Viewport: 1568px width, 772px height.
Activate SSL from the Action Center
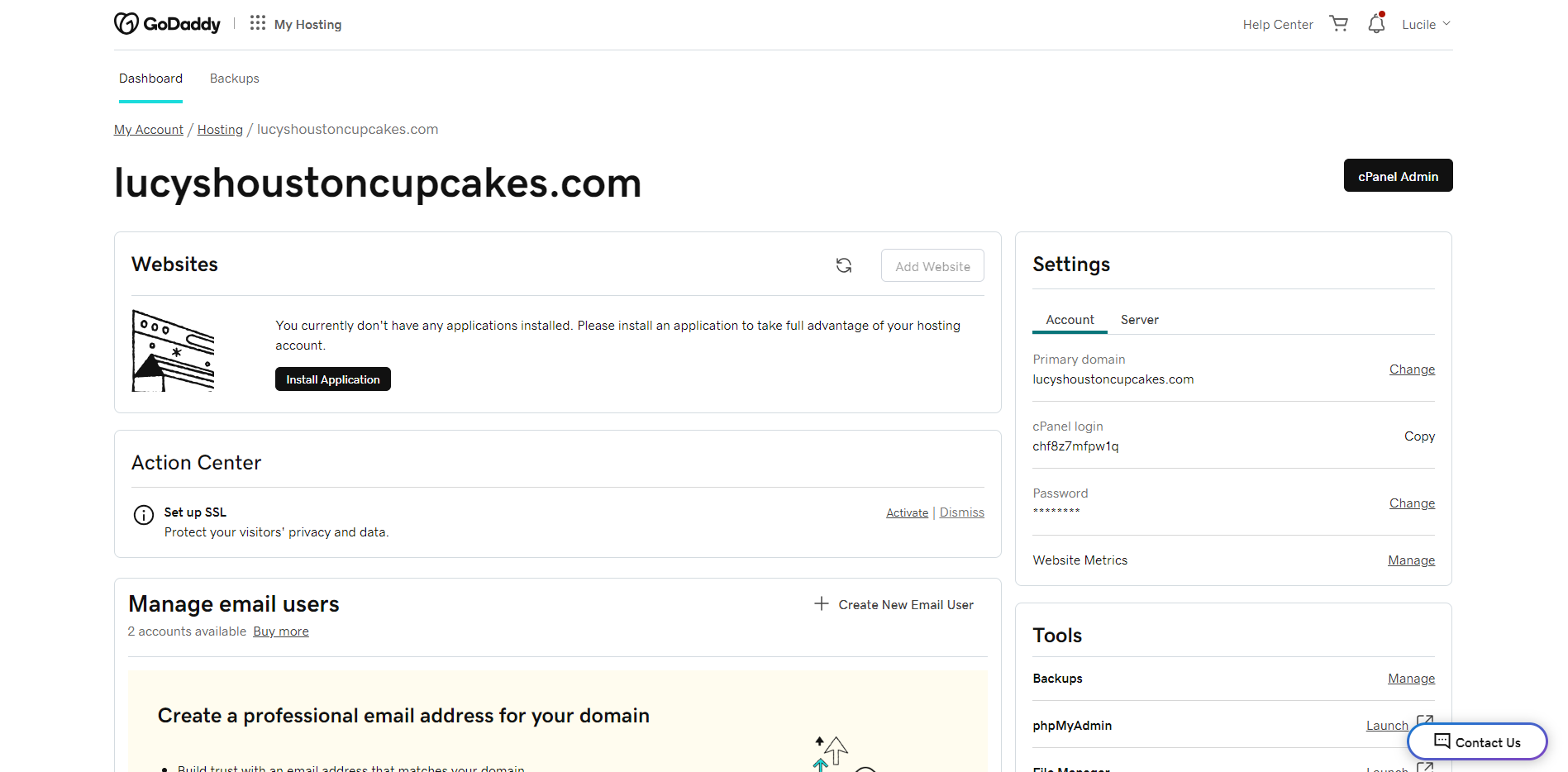coord(907,512)
